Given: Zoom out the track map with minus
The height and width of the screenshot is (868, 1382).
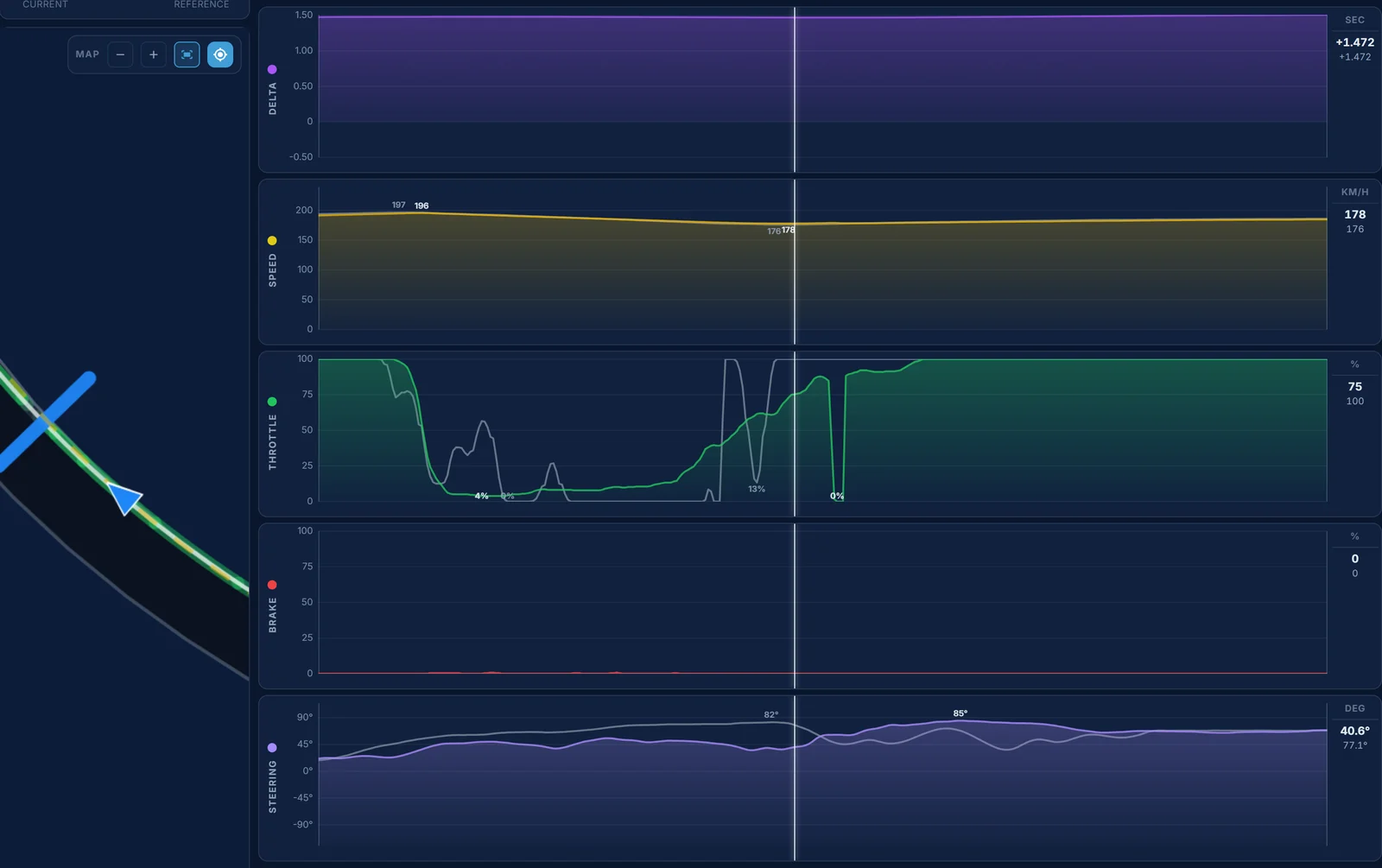Looking at the screenshot, I should 120,54.
